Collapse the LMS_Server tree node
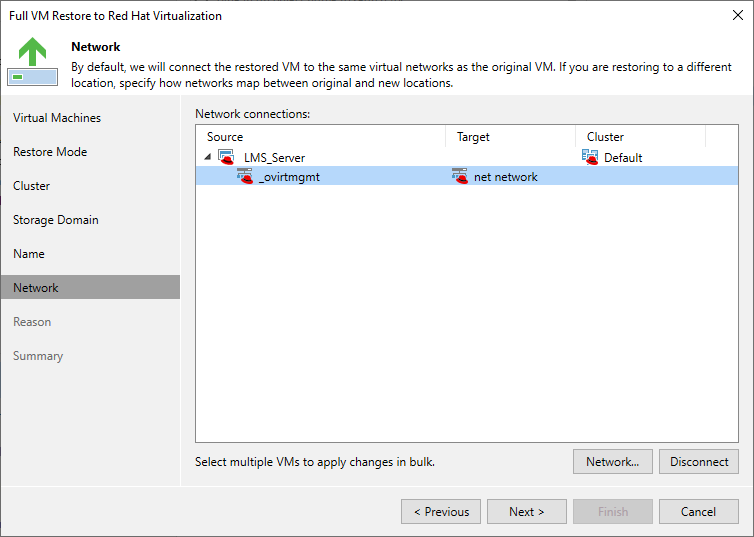Viewport: 754px width, 537px height. (x=208, y=158)
